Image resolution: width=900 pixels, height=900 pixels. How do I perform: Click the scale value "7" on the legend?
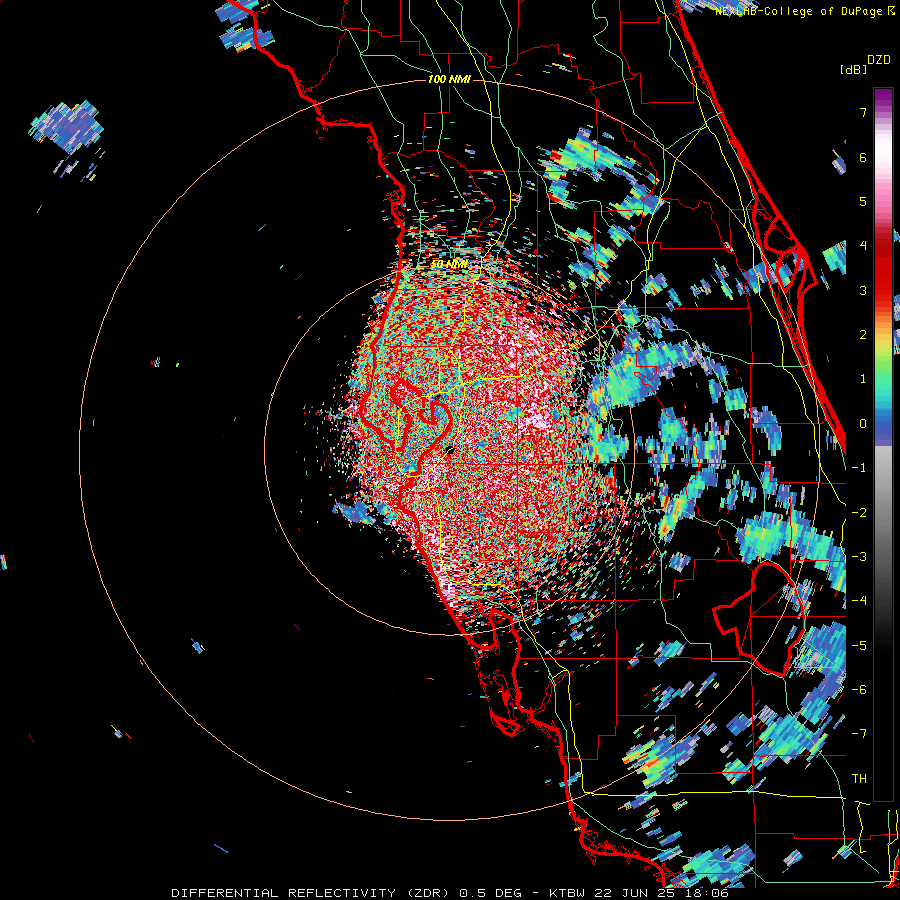(x=863, y=113)
